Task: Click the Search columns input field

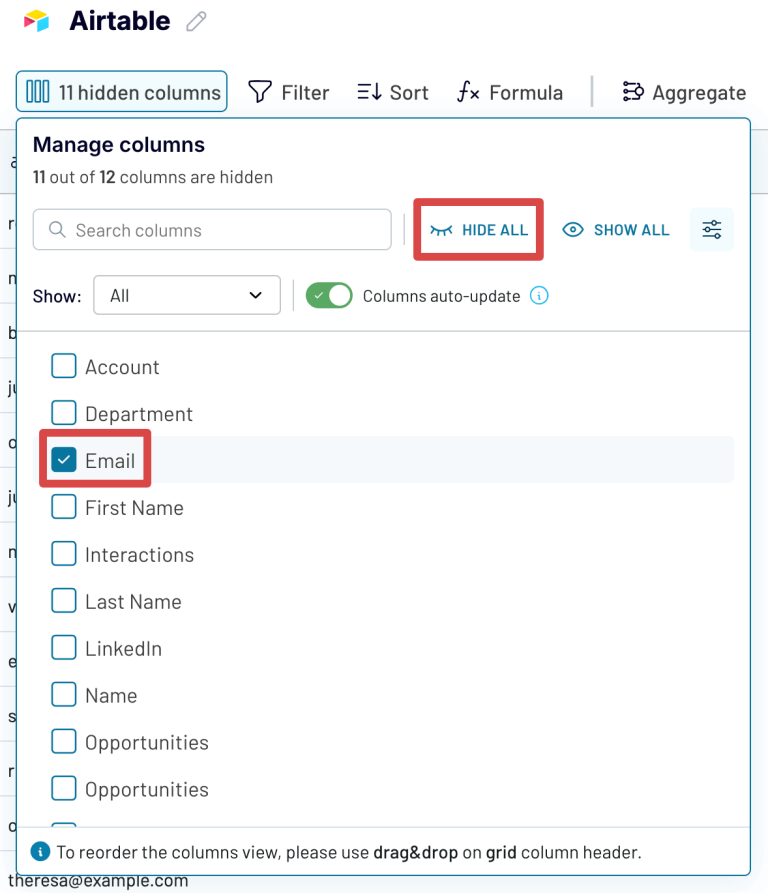Action: (x=212, y=229)
